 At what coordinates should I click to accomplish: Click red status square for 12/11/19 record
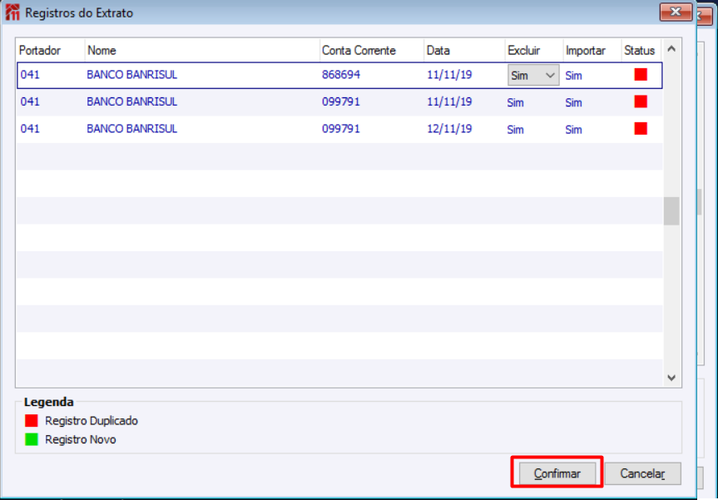(641, 128)
